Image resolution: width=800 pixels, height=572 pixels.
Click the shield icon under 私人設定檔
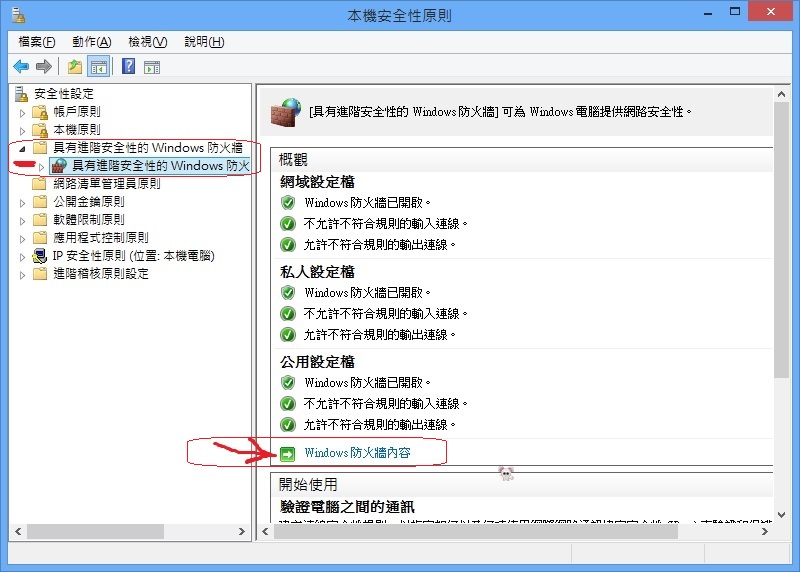click(x=288, y=292)
